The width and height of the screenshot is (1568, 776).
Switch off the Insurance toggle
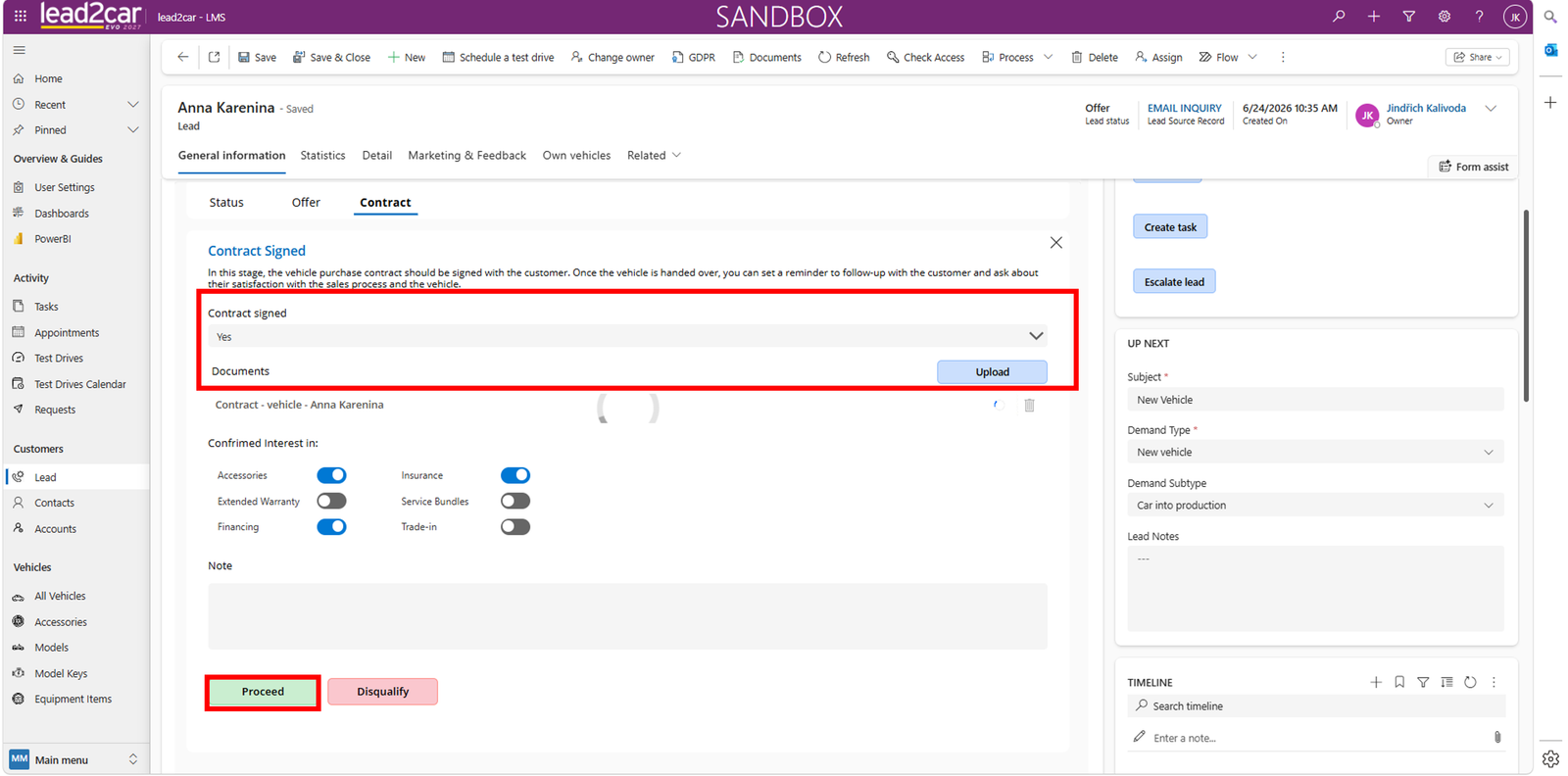tap(515, 475)
